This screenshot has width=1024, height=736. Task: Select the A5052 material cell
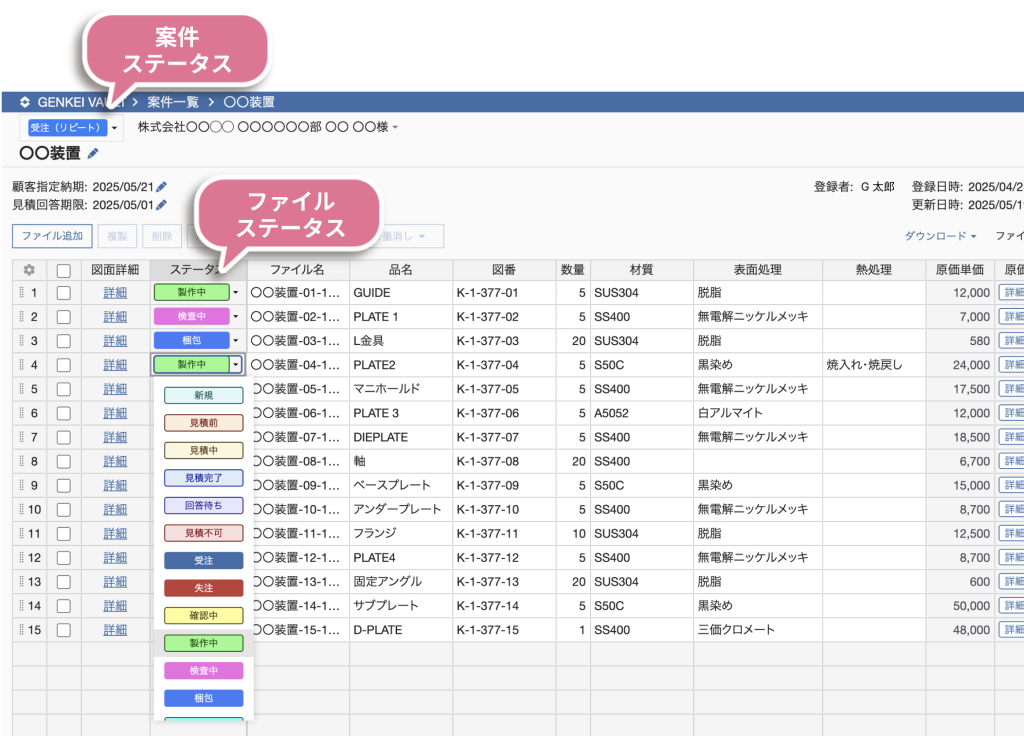[642, 413]
